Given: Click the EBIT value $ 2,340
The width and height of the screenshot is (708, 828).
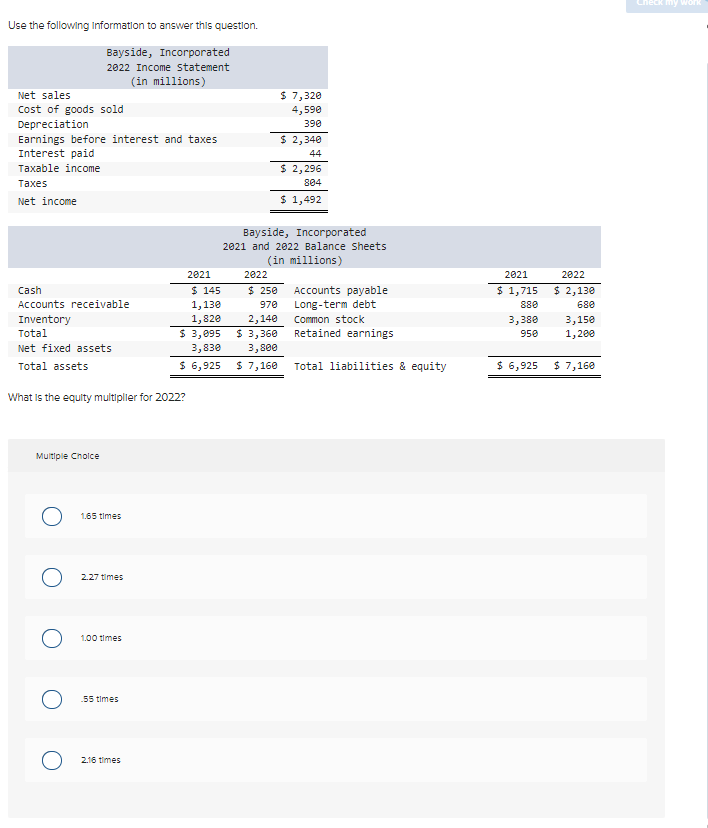Looking at the screenshot, I should [300, 139].
